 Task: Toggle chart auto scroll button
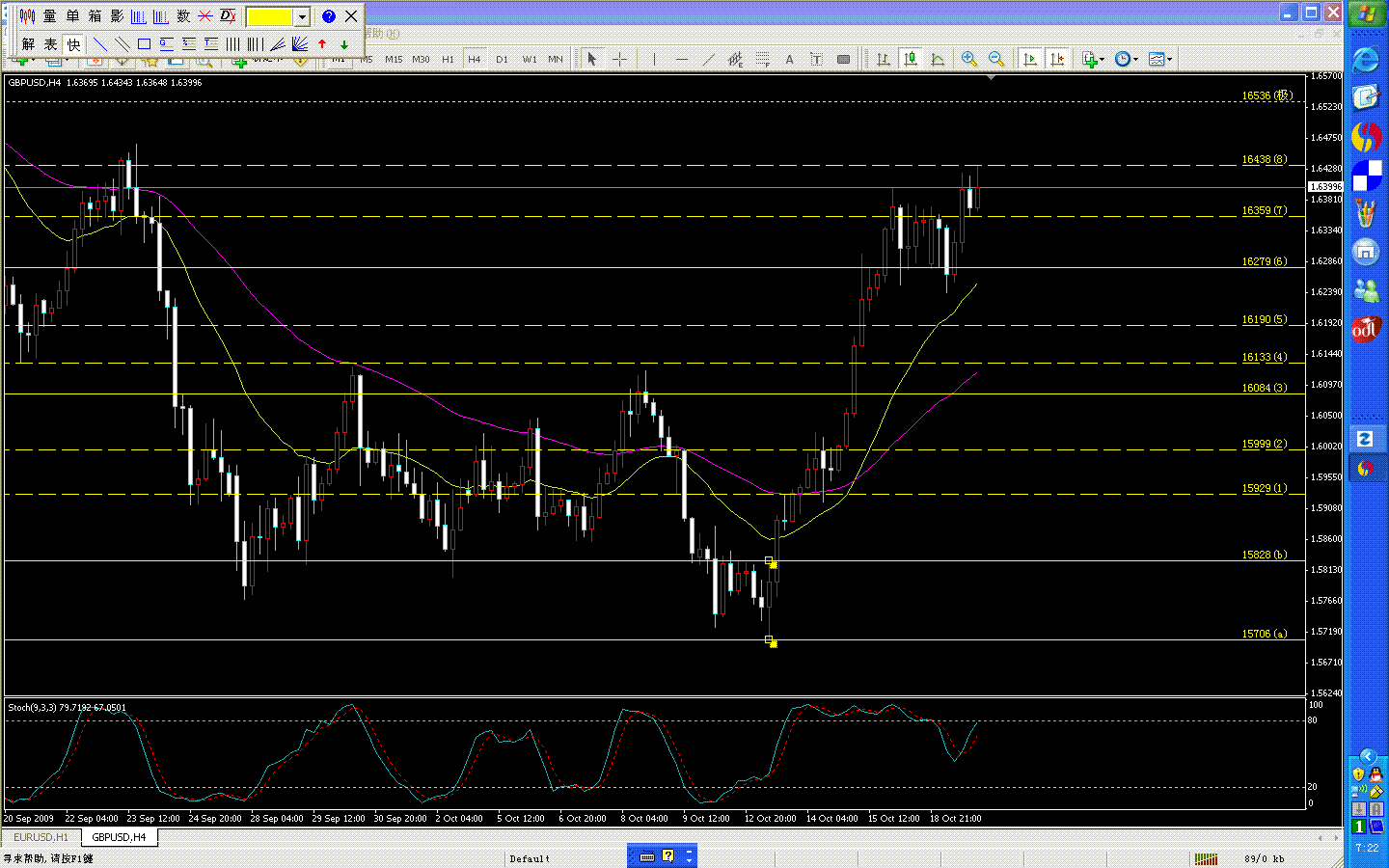click(1030, 60)
